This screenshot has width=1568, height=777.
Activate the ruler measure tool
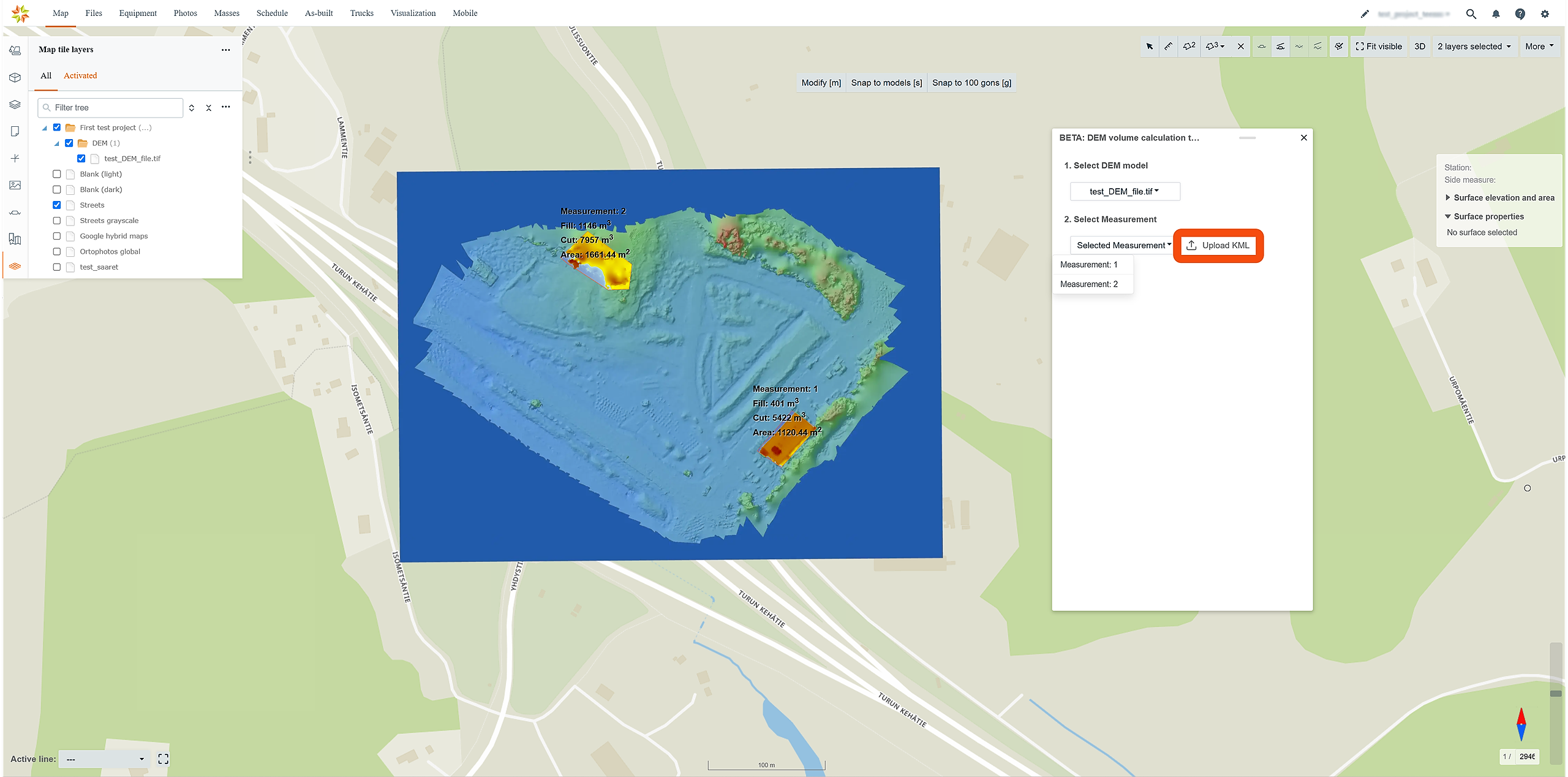1169,47
